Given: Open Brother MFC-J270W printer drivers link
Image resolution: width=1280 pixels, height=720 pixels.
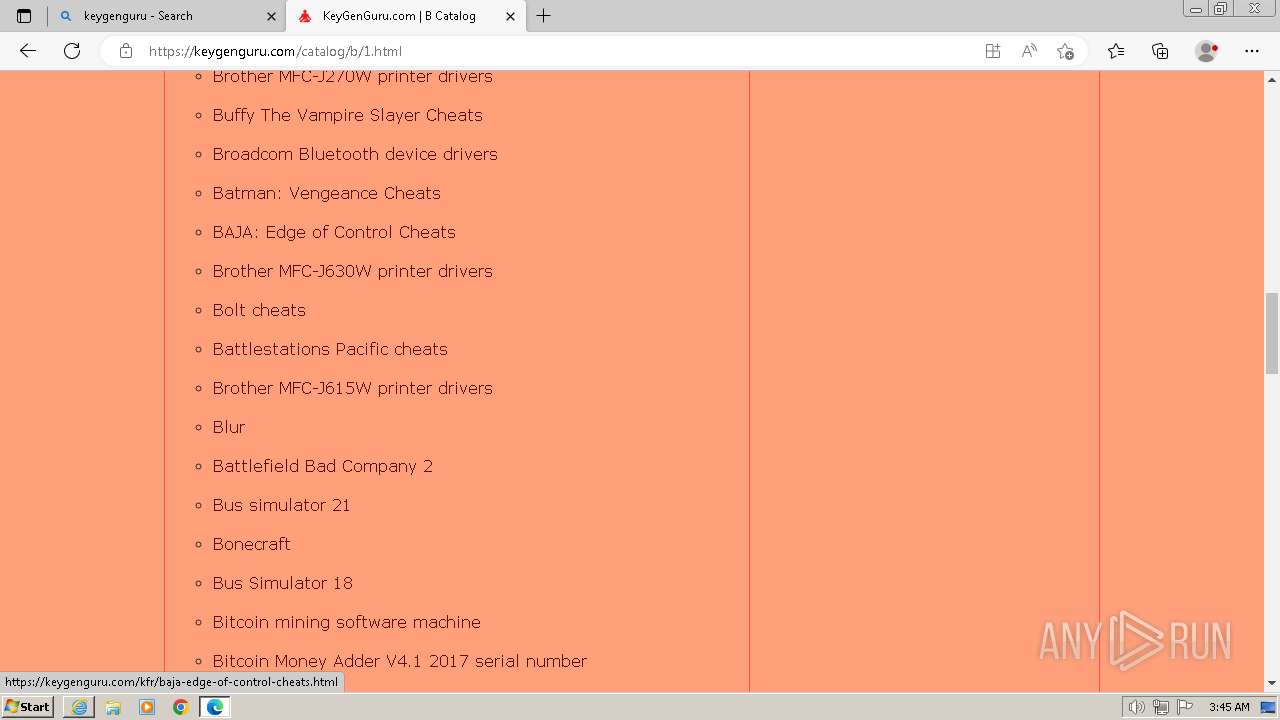Looking at the screenshot, I should click(x=352, y=77).
